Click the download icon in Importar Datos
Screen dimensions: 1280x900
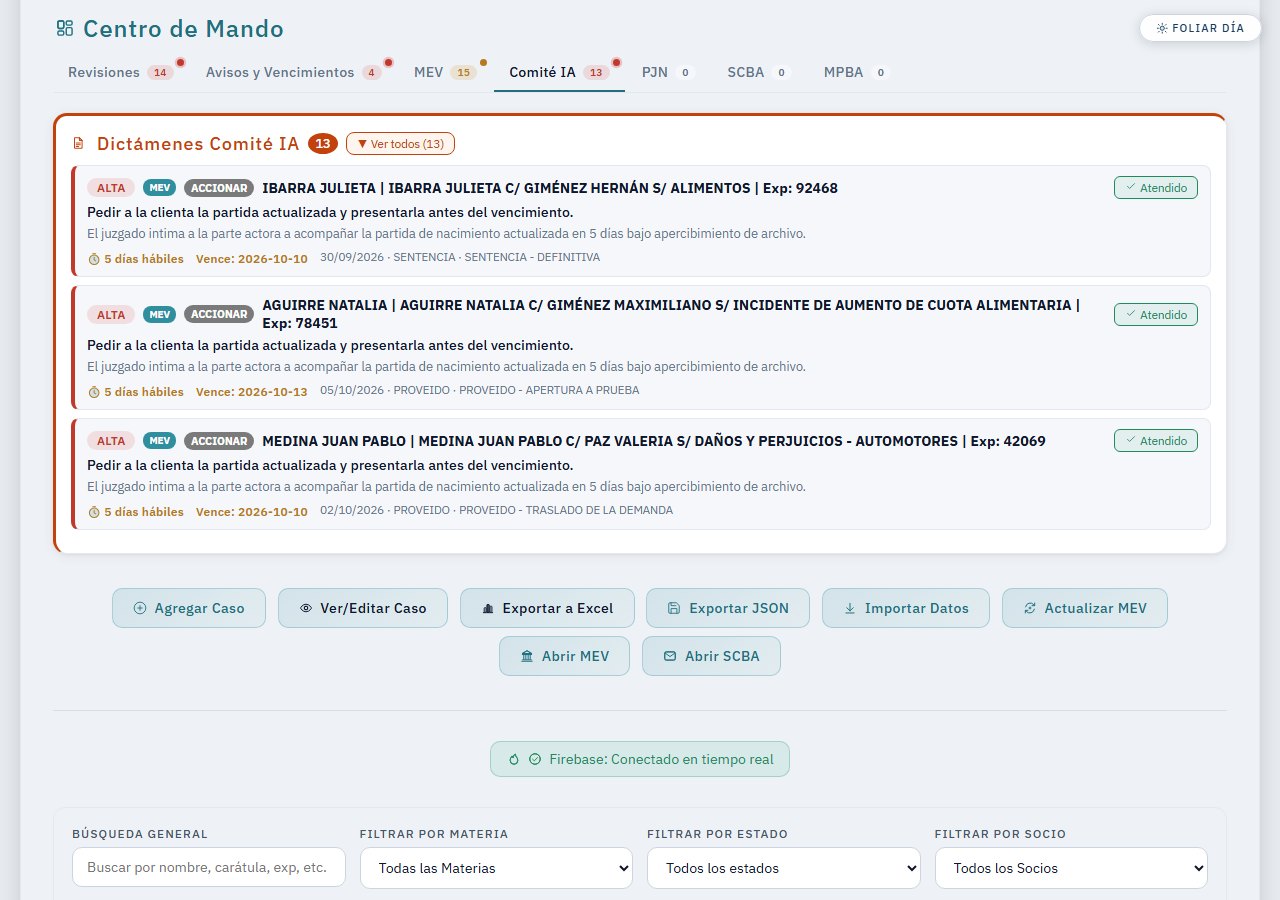[850, 608]
